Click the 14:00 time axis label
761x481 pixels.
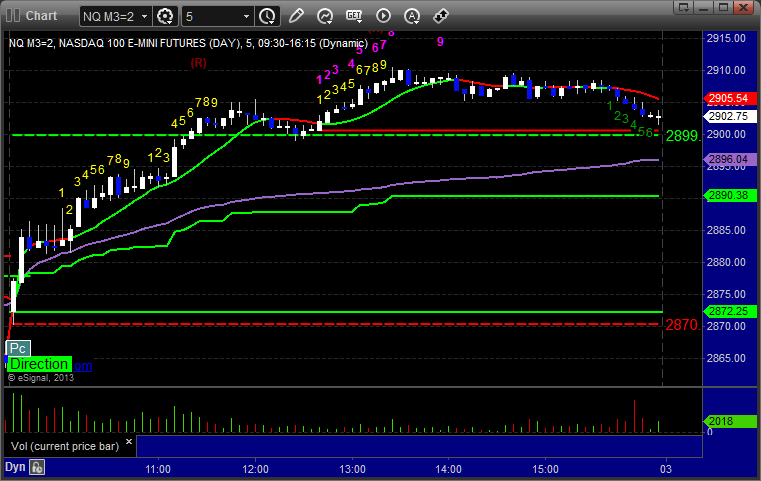pos(448,469)
